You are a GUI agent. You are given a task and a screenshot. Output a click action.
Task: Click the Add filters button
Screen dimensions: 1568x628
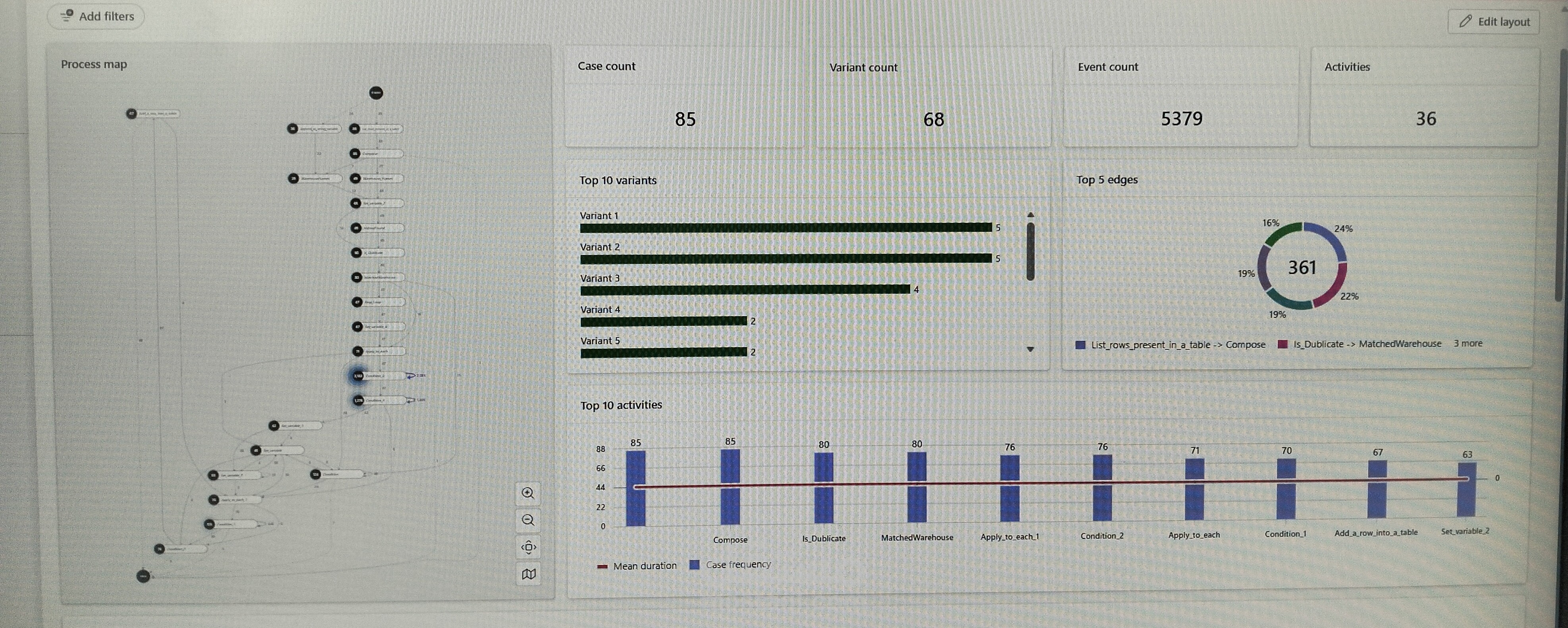96,16
